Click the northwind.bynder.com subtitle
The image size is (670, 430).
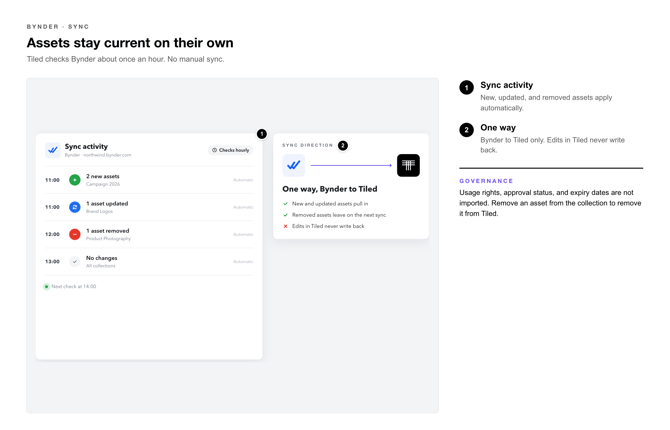click(98, 155)
